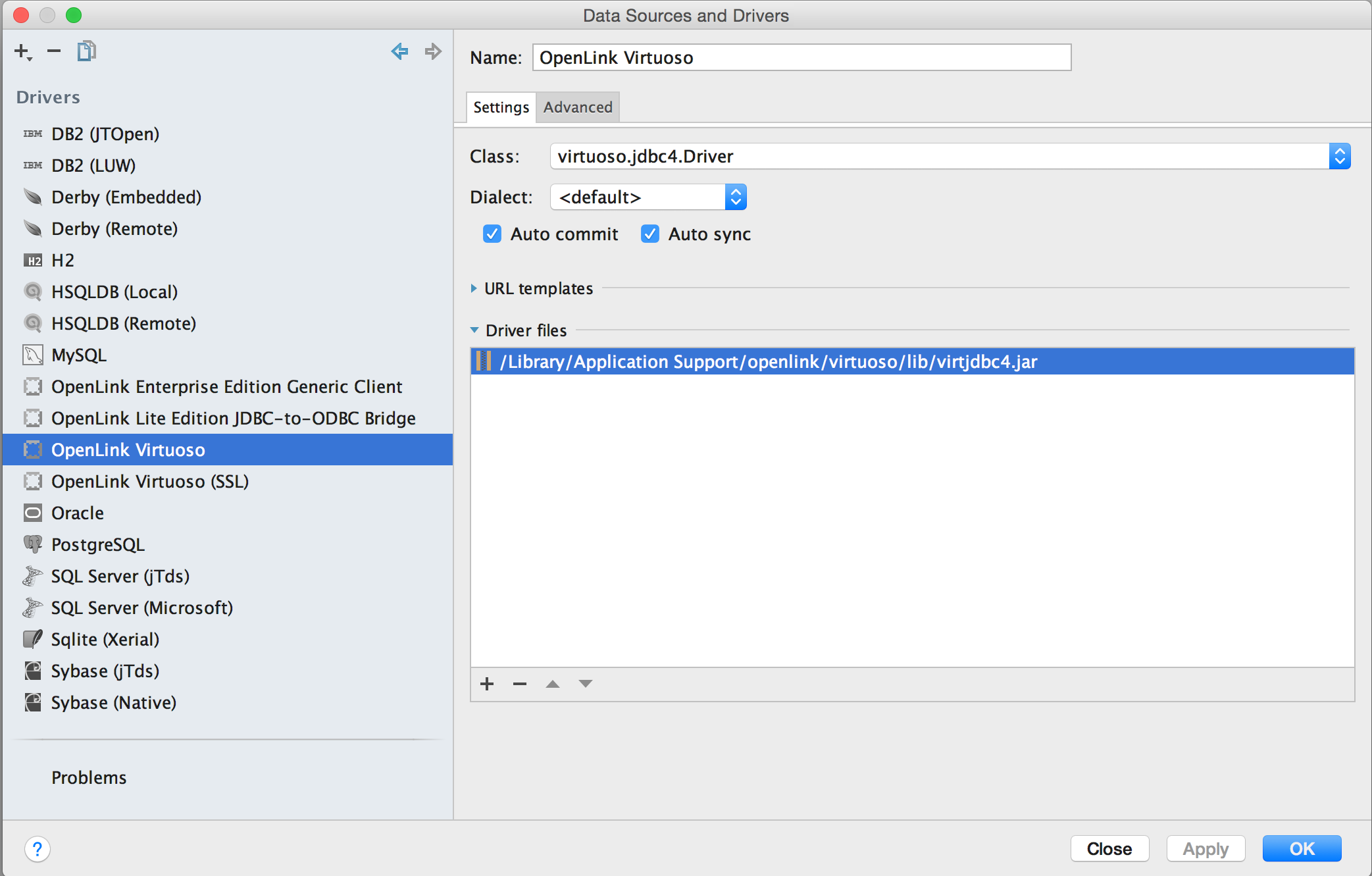Select the Sybase (Native) label
Screen dimensions: 1372x876
point(114,702)
